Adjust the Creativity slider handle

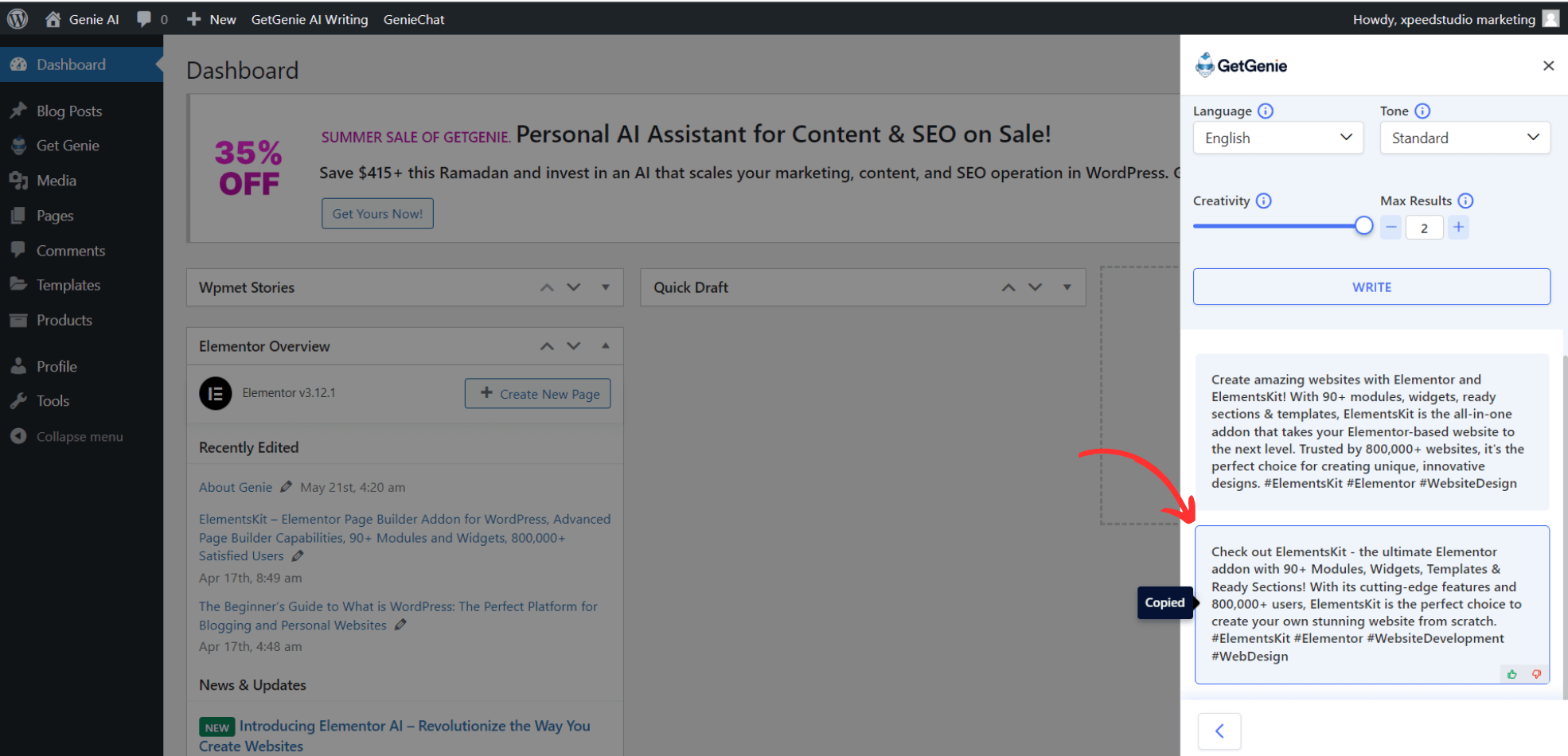click(x=1363, y=226)
